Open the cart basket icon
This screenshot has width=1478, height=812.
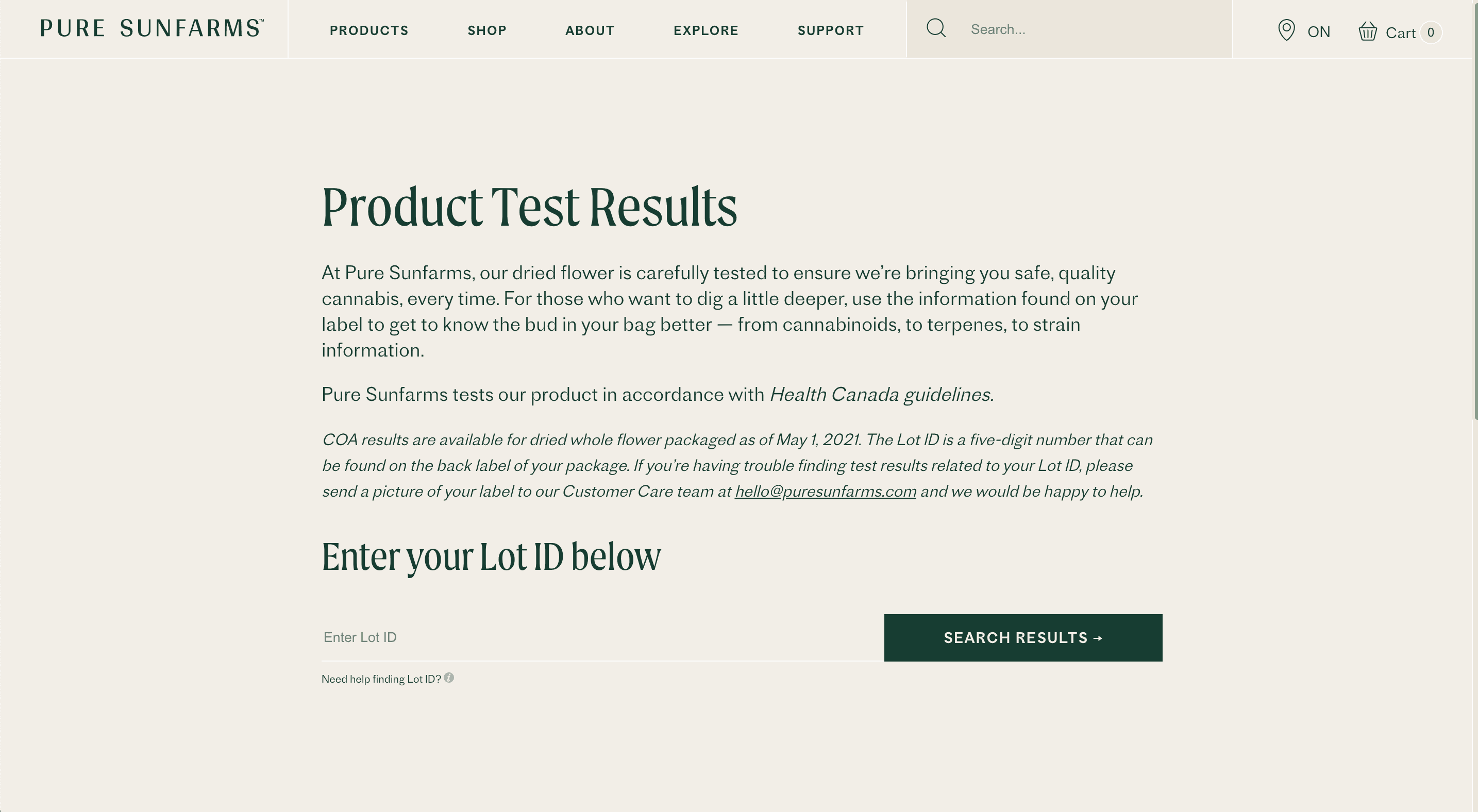(x=1368, y=31)
